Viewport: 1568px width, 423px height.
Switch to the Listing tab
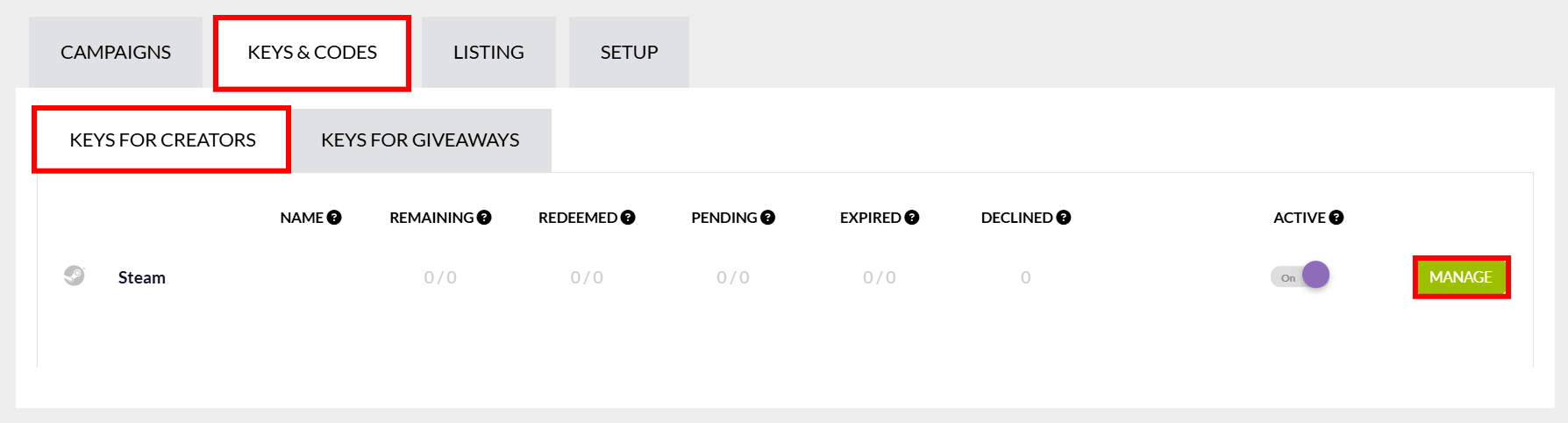pyautogui.click(x=488, y=53)
